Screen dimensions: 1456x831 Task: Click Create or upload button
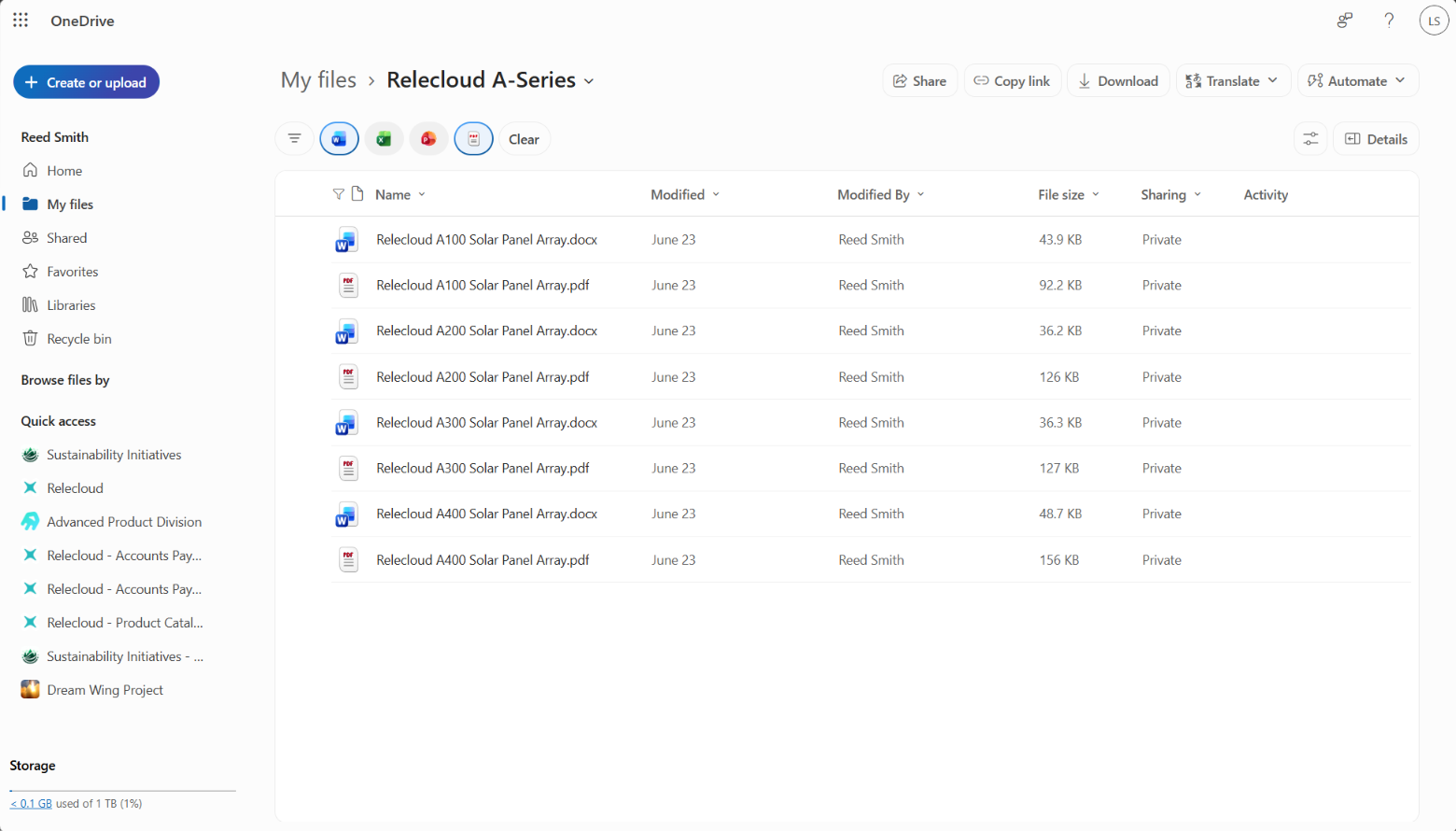pos(86,82)
